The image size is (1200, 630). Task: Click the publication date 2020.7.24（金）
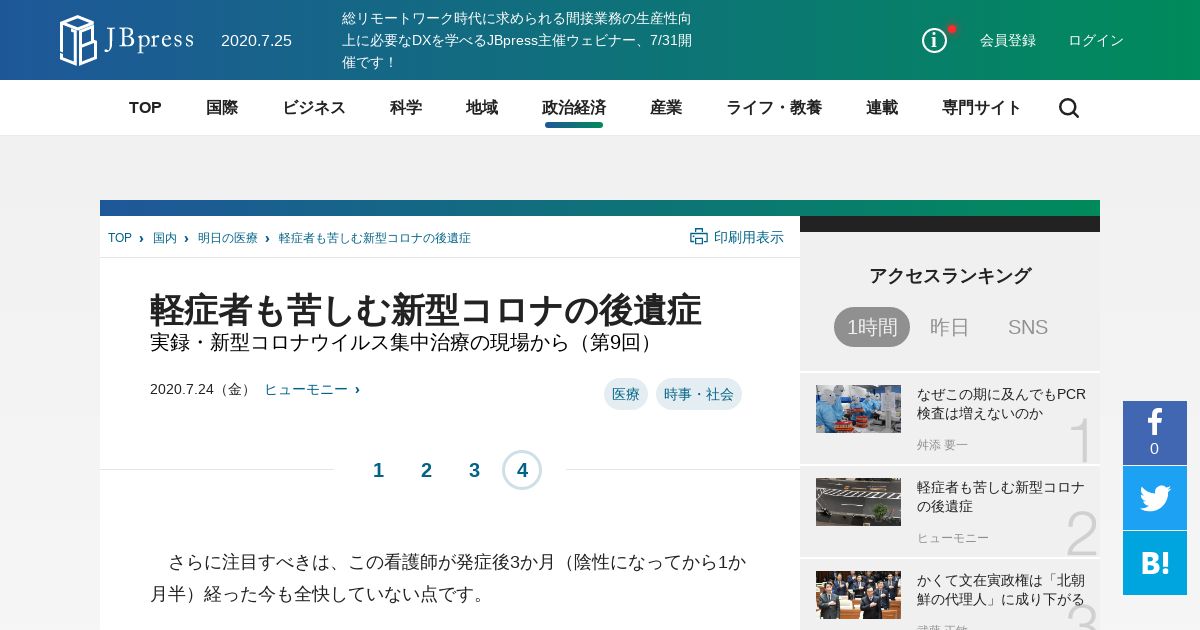pos(202,389)
